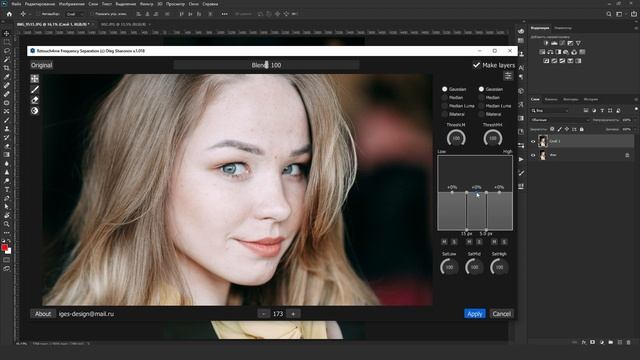
Task: Click the Original button
Action: point(42,65)
